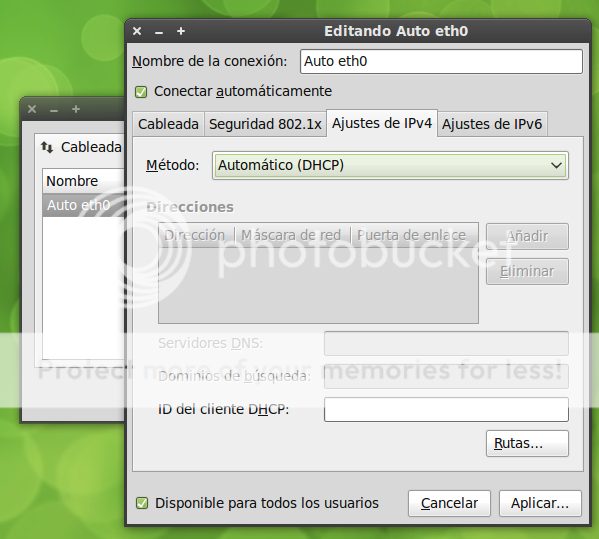Open the Seguridad 802.1x tab
The width and height of the screenshot is (599, 539).
point(265,124)
